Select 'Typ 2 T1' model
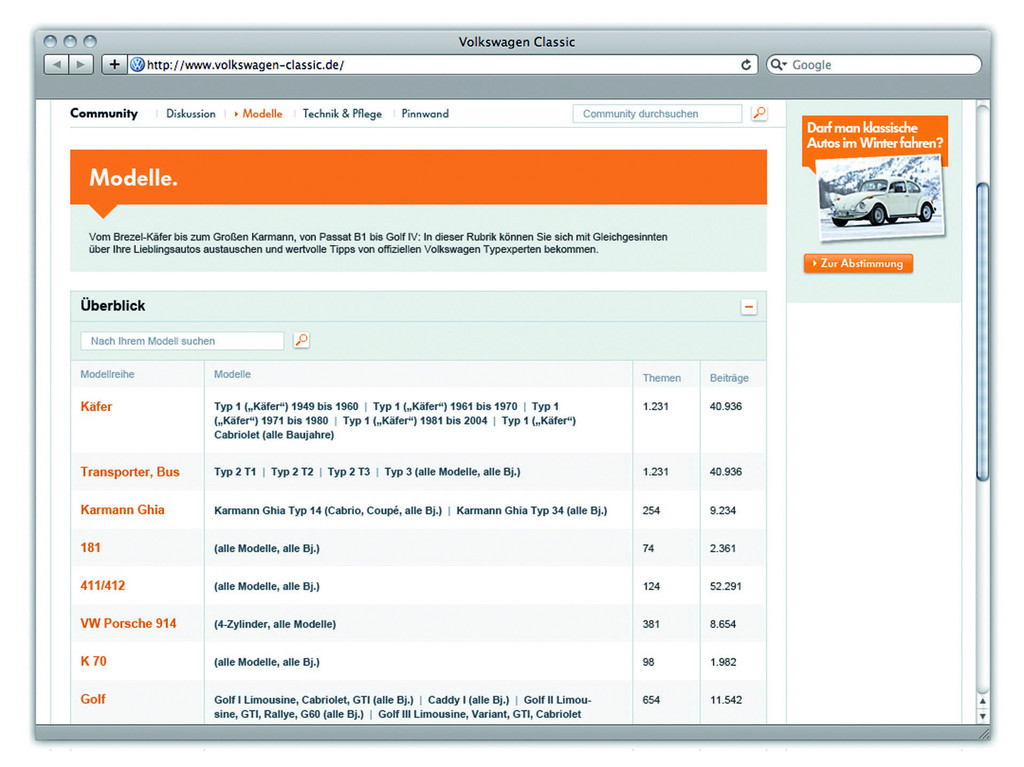The width and height of the screenshot is (1024, 767). (235, 472)
